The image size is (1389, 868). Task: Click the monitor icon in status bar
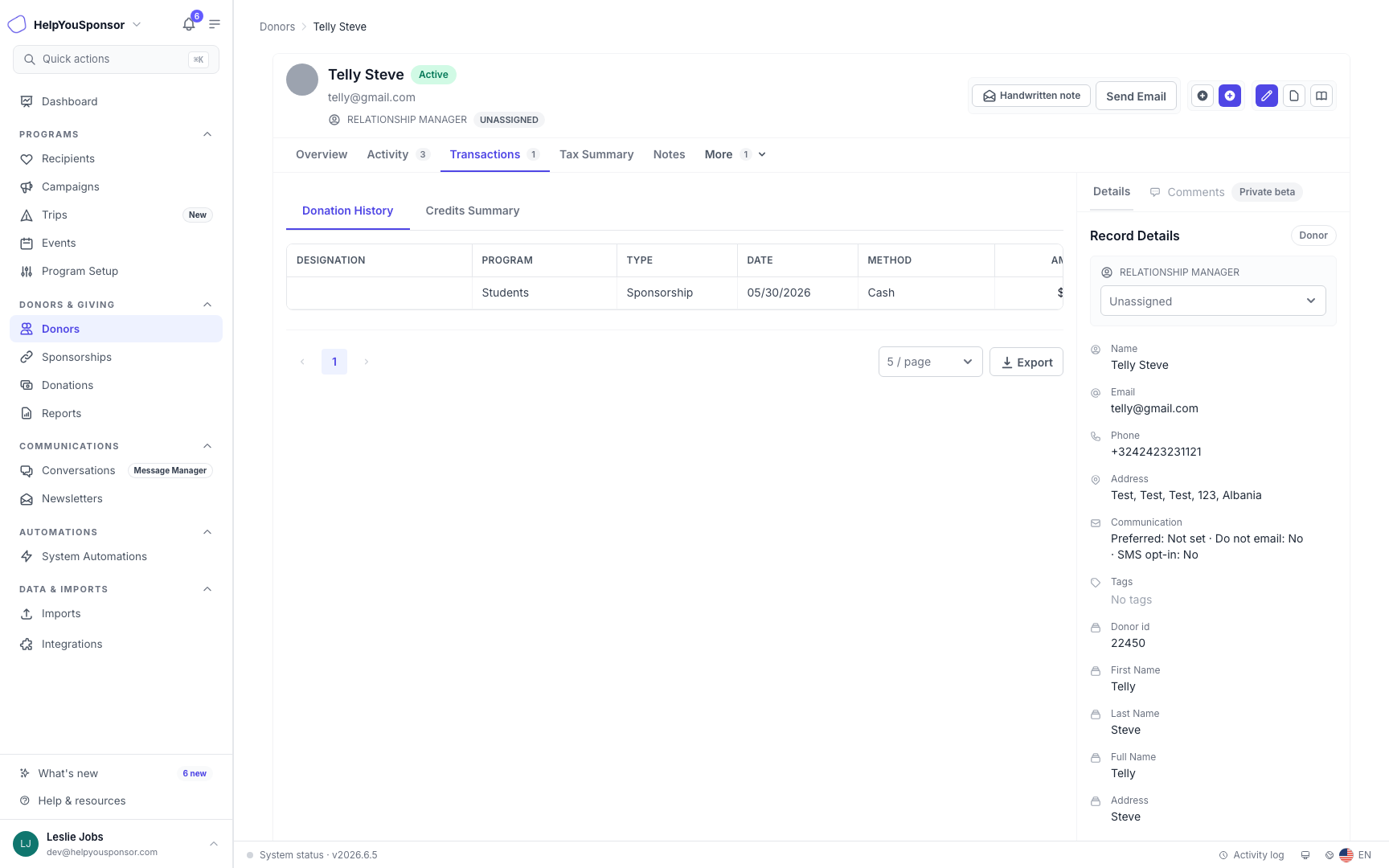point(1305,855)
